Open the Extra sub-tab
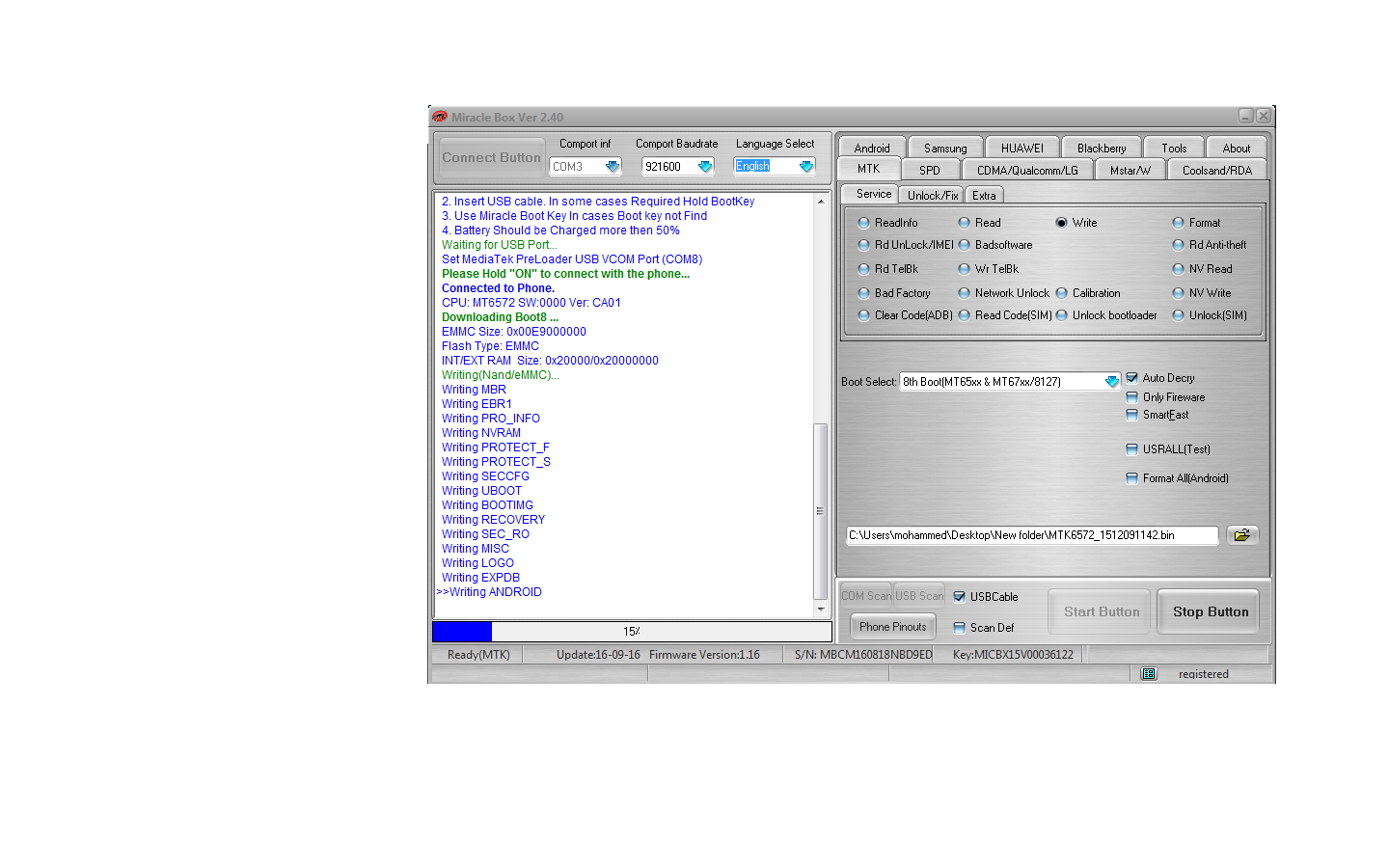1389x868 pixels. 984,195
